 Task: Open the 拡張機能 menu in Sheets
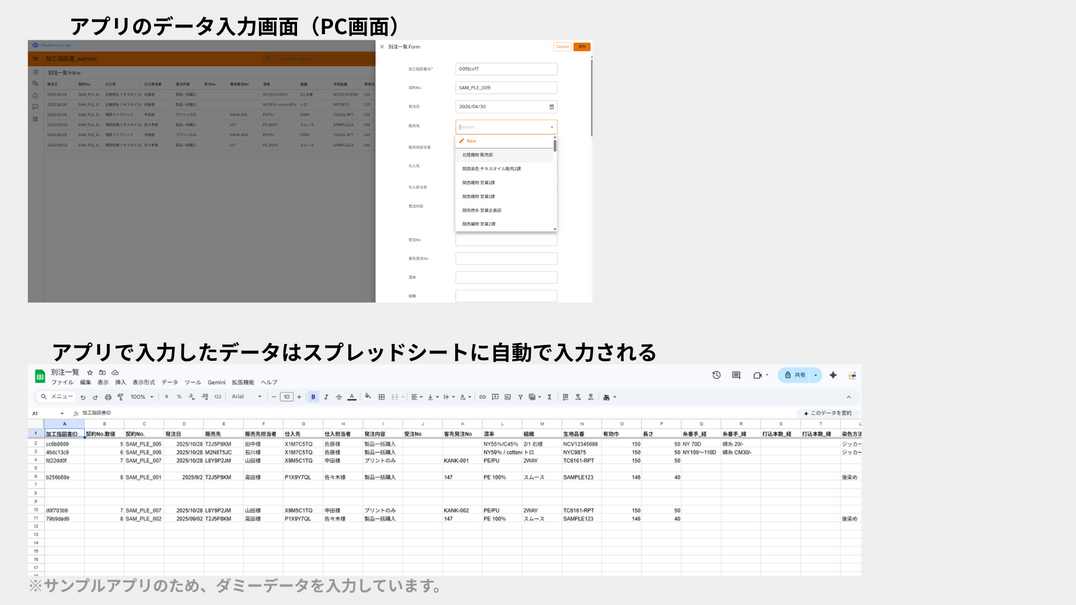(243, 382)
